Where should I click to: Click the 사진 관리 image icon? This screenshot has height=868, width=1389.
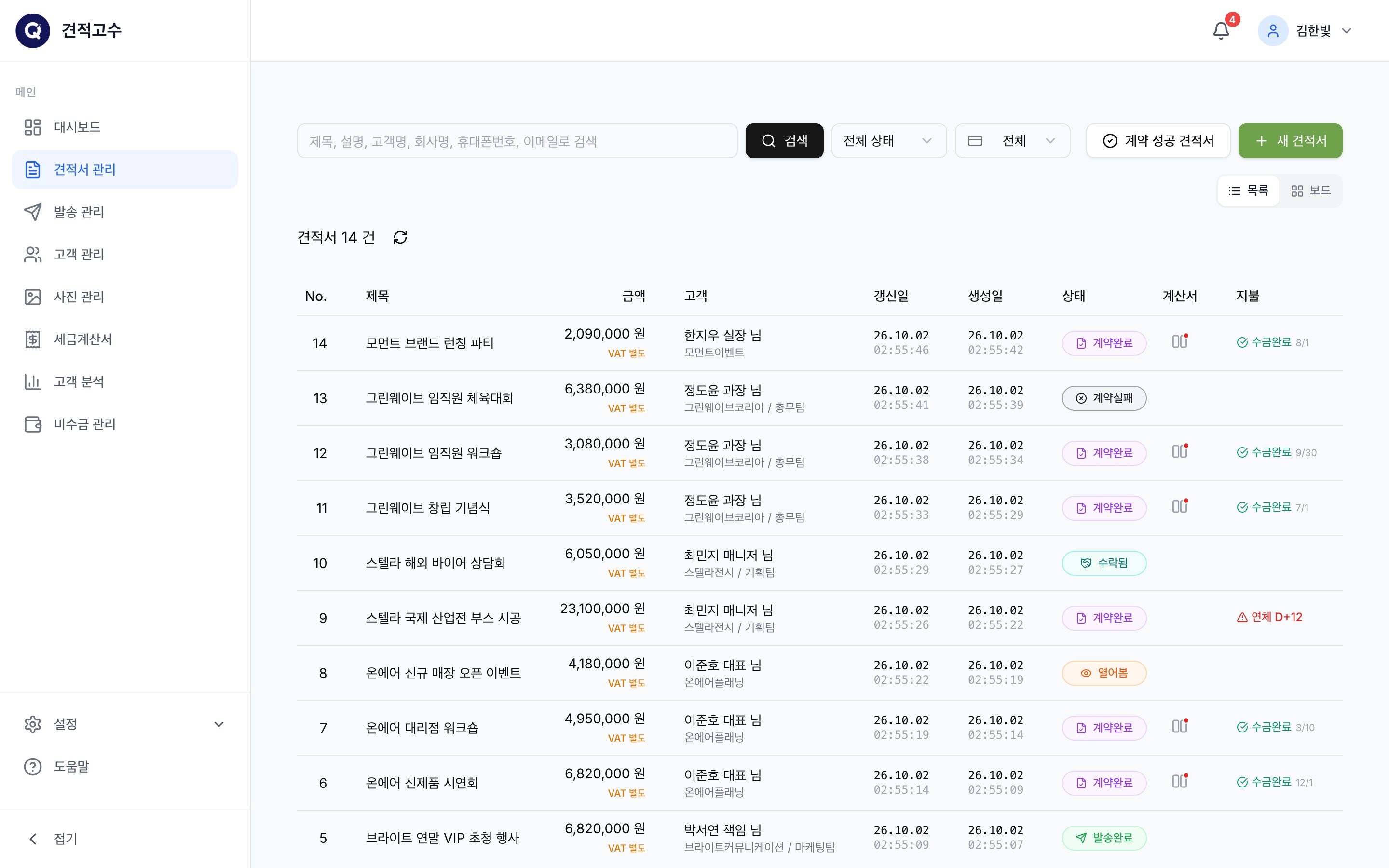[x=33, y=297]
